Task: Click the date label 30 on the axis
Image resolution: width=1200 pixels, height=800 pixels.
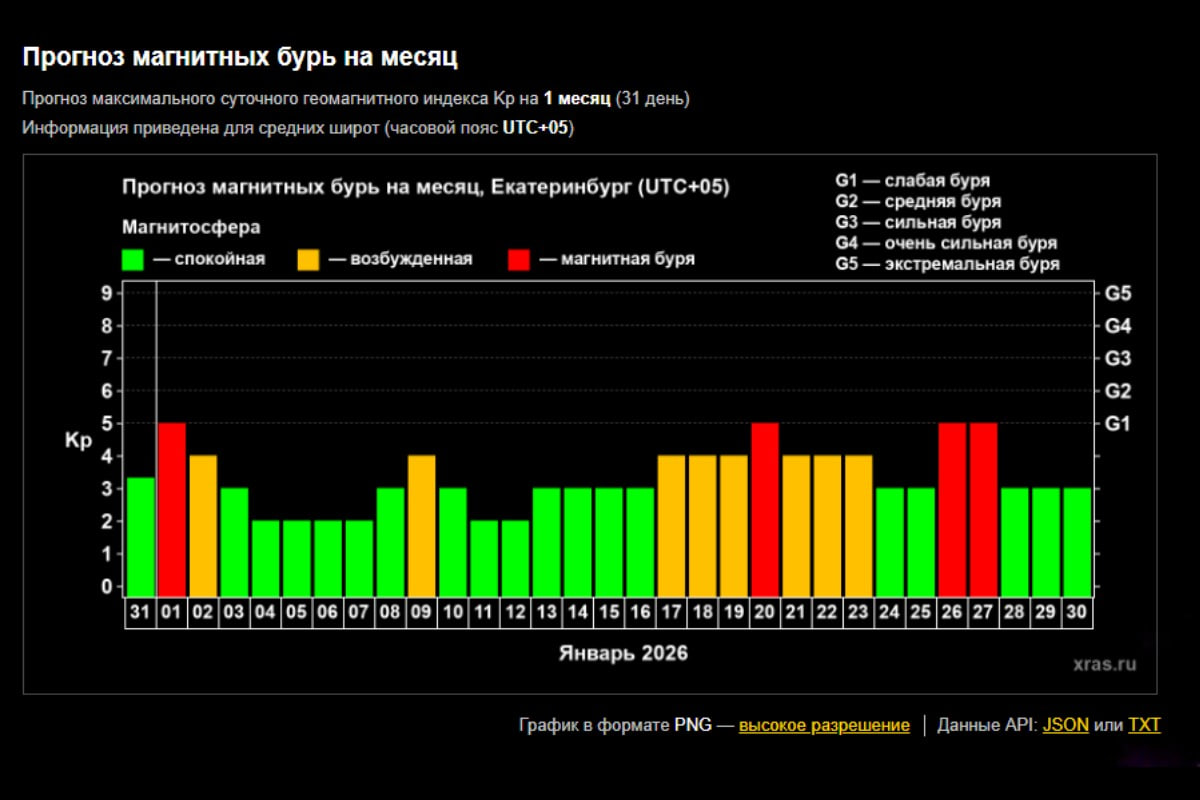Action: click(x=1077, y=612)
